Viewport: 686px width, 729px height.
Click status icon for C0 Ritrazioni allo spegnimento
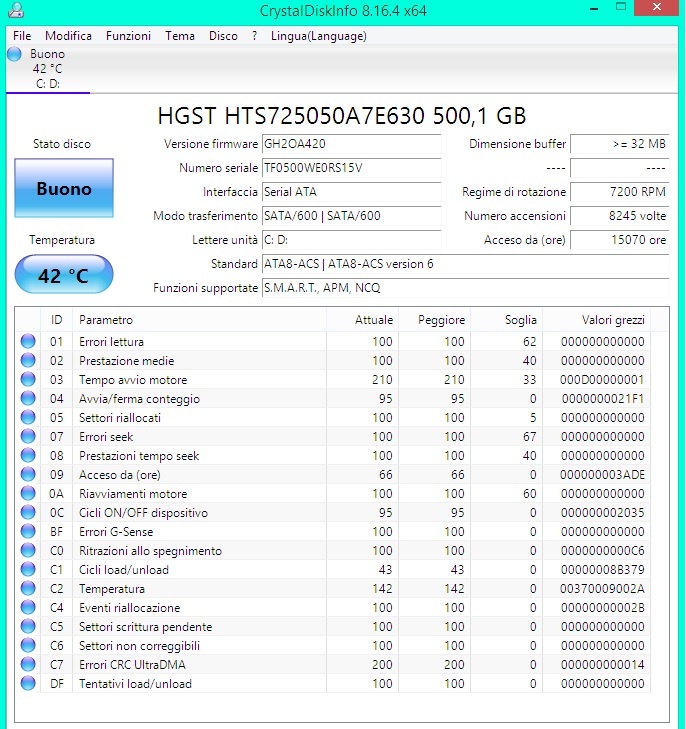(28, 550)
